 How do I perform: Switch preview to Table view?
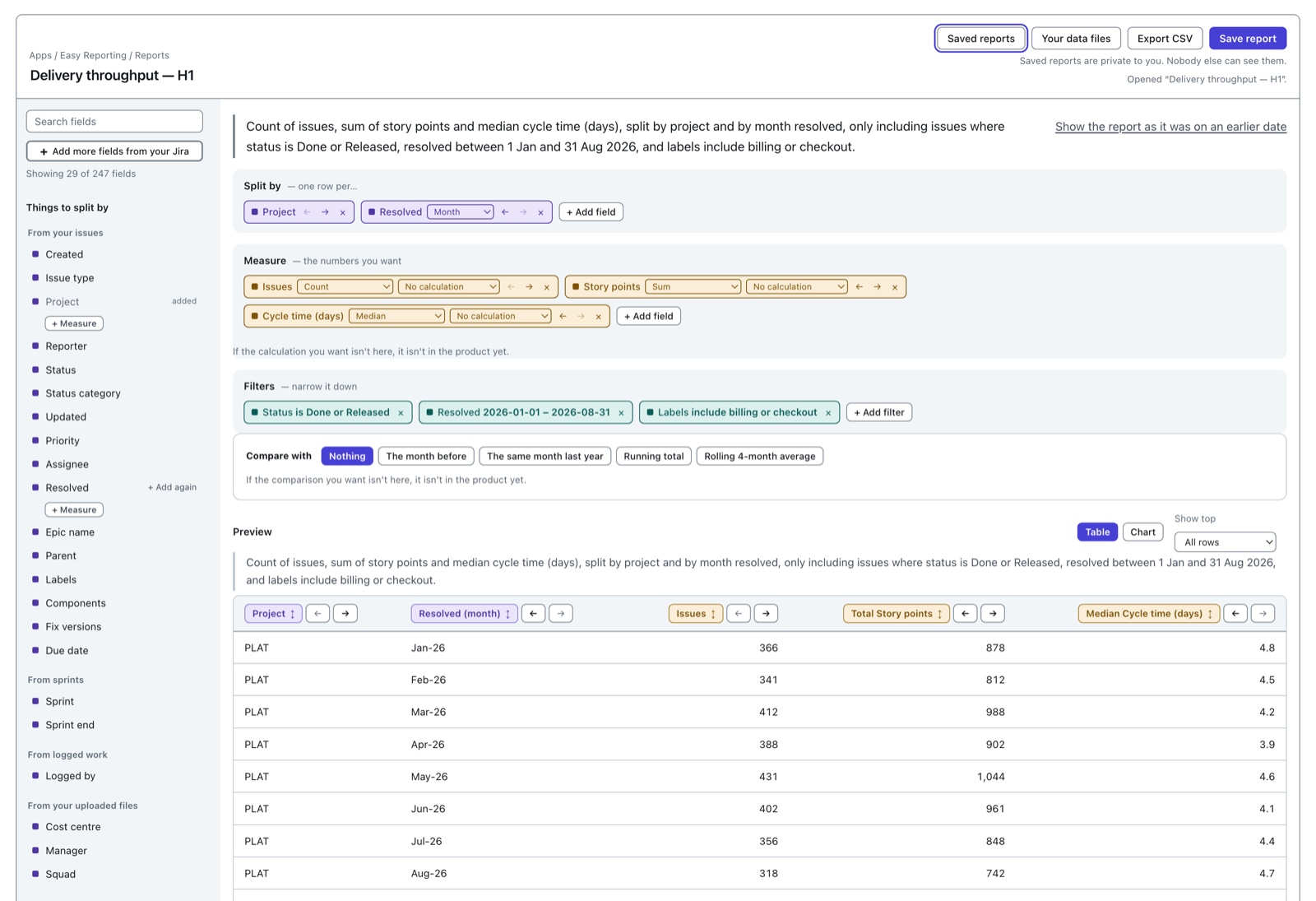coord(1097,532)
